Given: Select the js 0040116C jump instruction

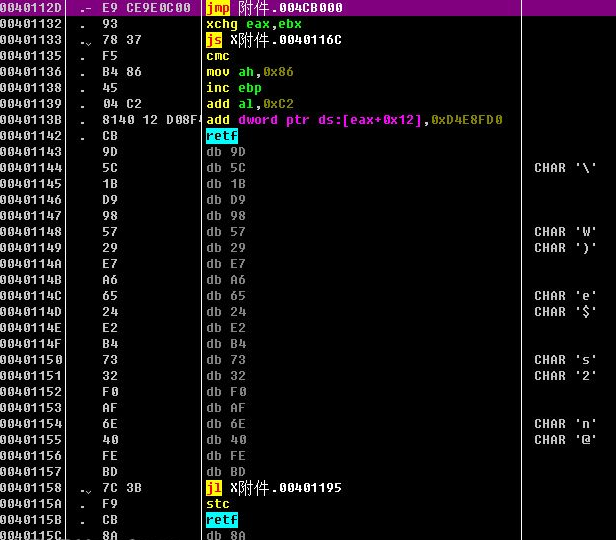Looking at the screenshot, I should point(274,40).
